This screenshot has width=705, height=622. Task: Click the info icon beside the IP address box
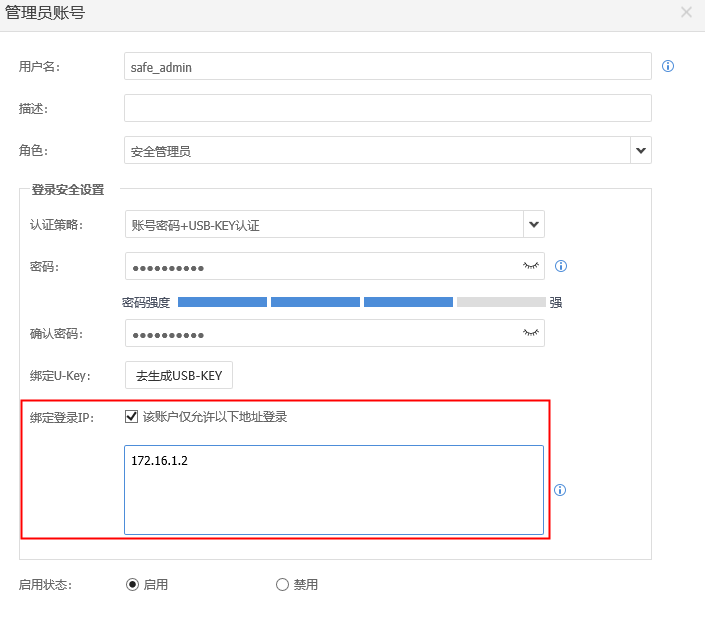(x=560, y=490)
